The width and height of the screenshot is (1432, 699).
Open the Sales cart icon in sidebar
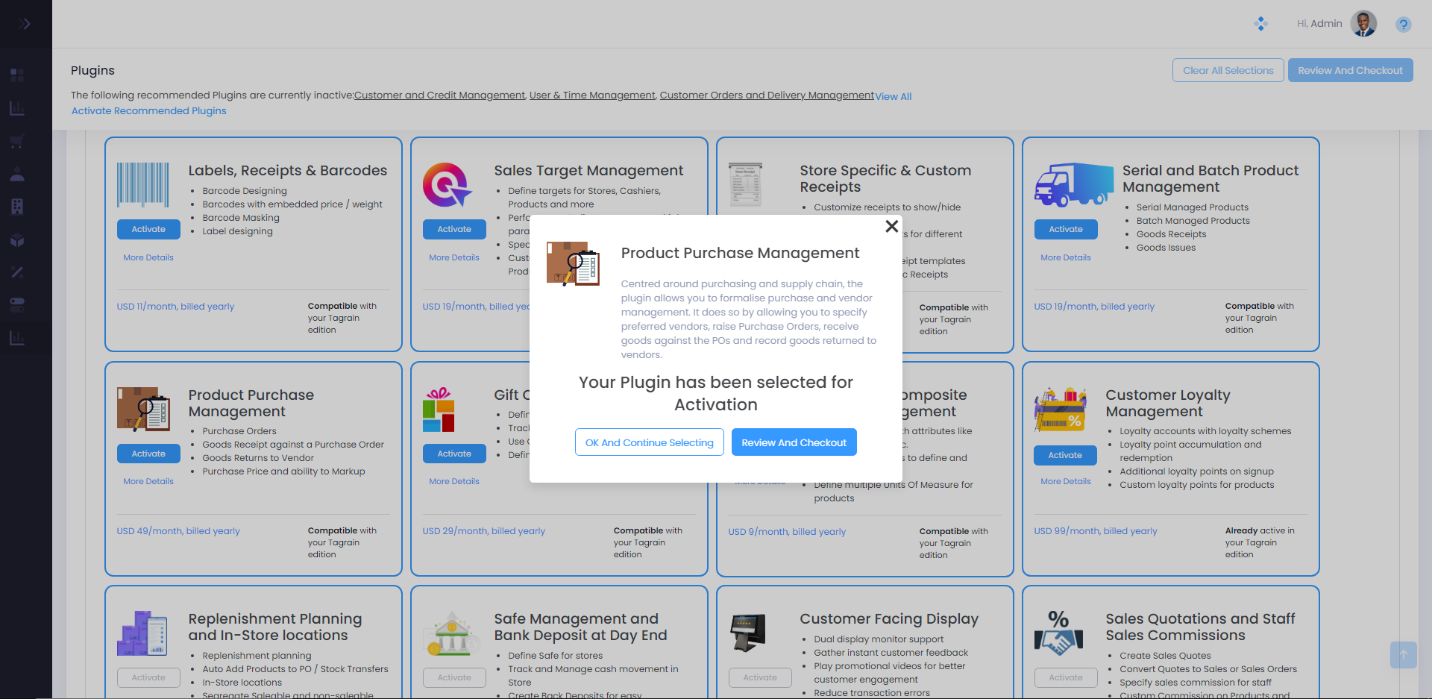(x=16, y=141)
